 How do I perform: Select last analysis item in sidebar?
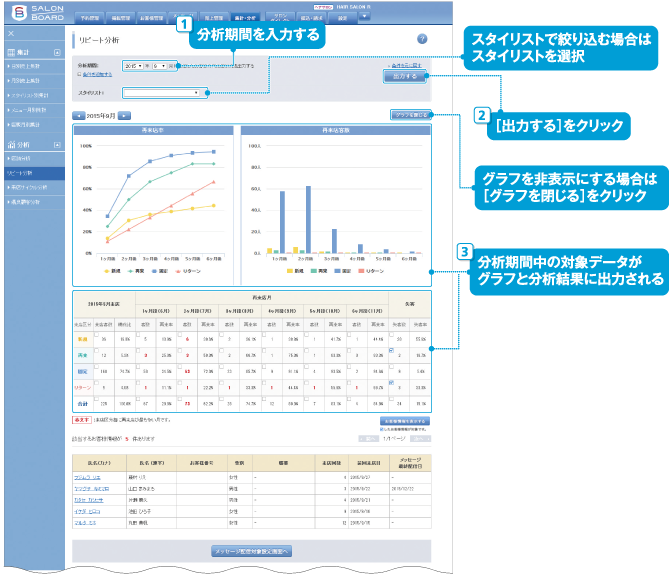pos(34,202)
